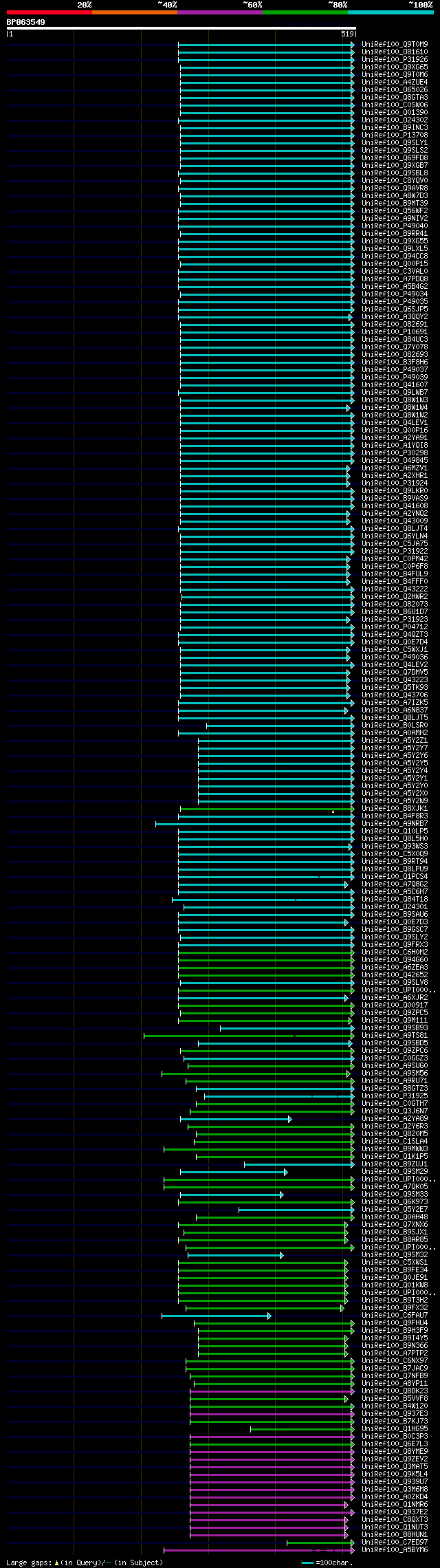Click the purple ~60% identity legend segment
The width and height of the screenshot is (440, 1568).
[220, 12]
